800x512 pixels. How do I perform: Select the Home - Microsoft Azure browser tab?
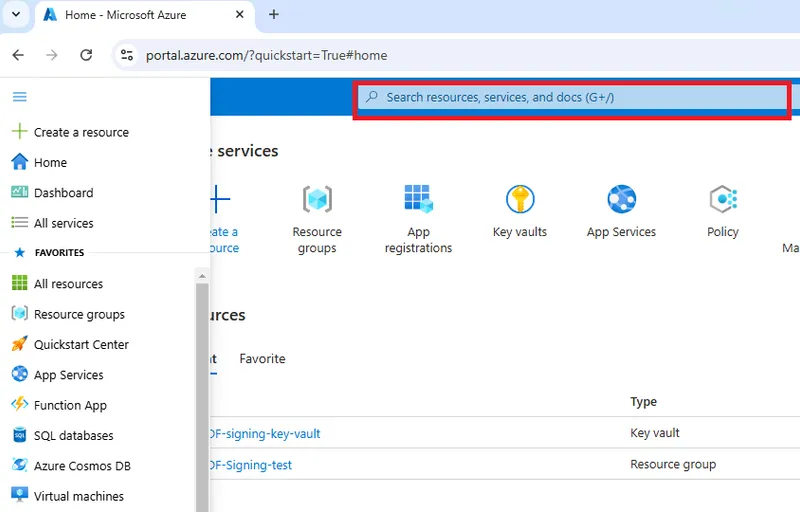click(x=145, y=16)
